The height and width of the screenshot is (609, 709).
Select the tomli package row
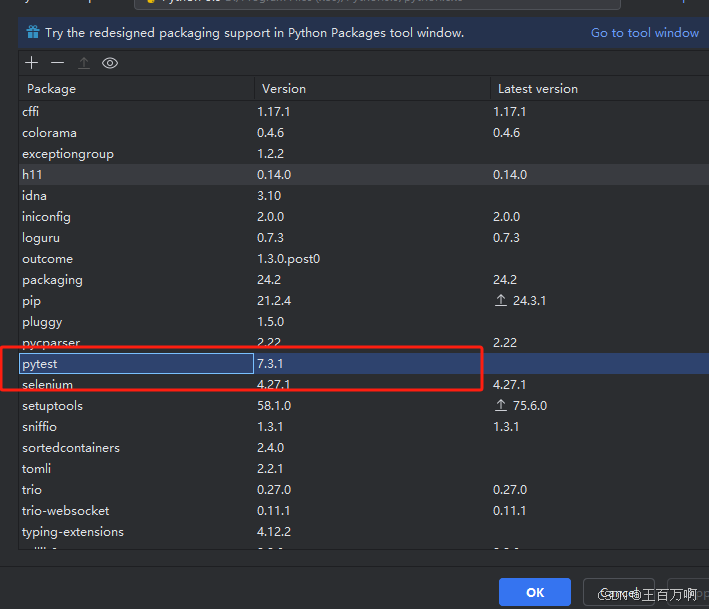(x=364, y=469)
